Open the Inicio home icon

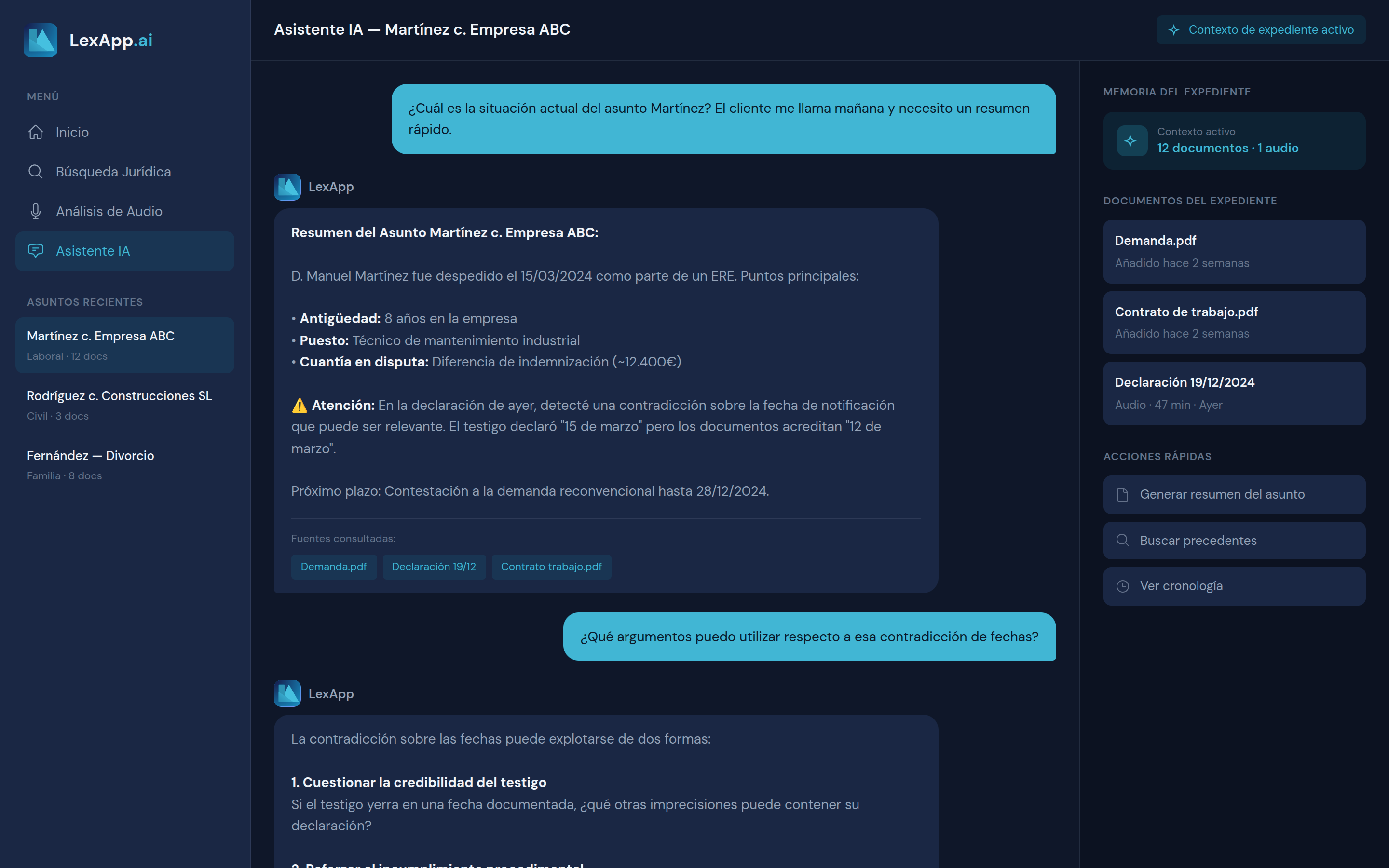pos(36,132)
